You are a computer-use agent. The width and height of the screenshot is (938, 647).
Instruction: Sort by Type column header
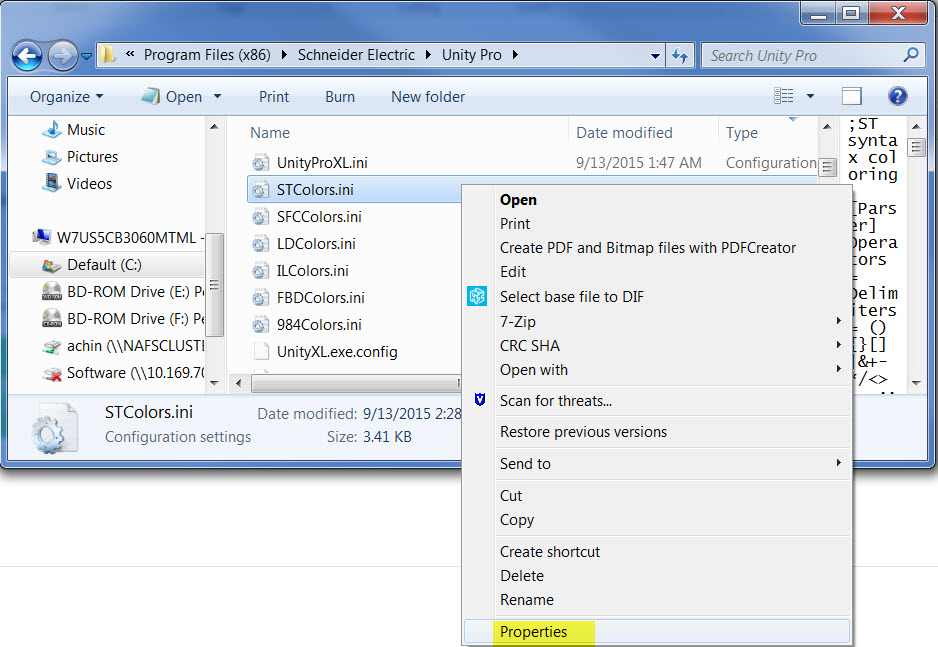pos(742,133)
